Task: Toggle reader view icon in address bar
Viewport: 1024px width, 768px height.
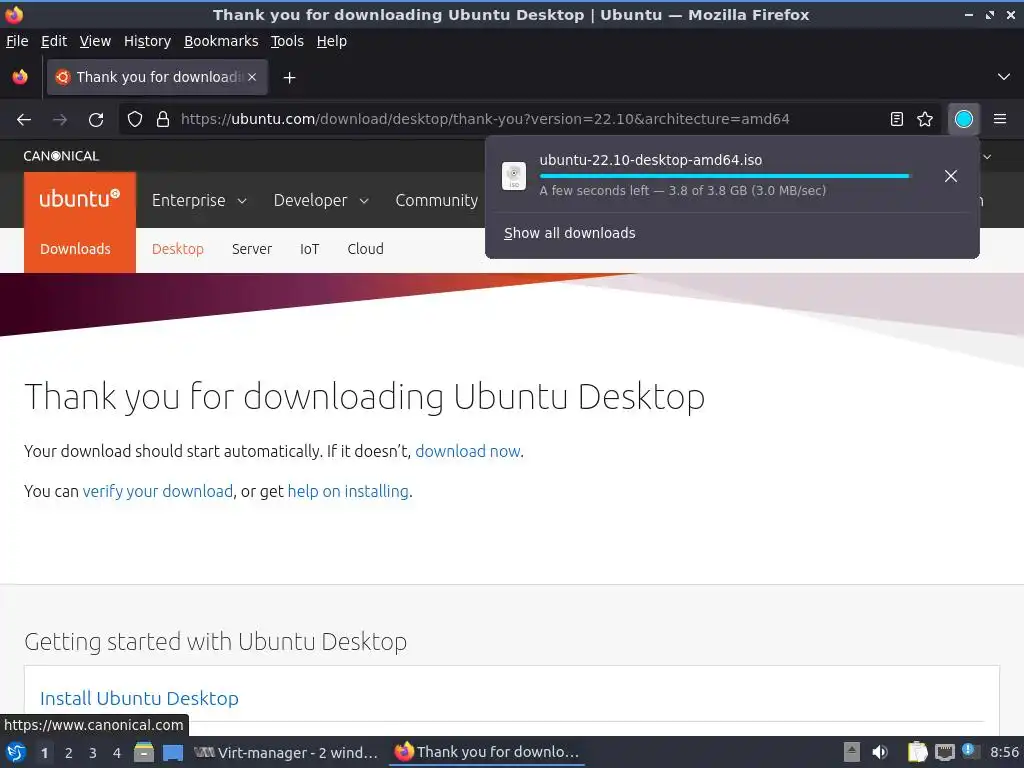Action: 897,119
